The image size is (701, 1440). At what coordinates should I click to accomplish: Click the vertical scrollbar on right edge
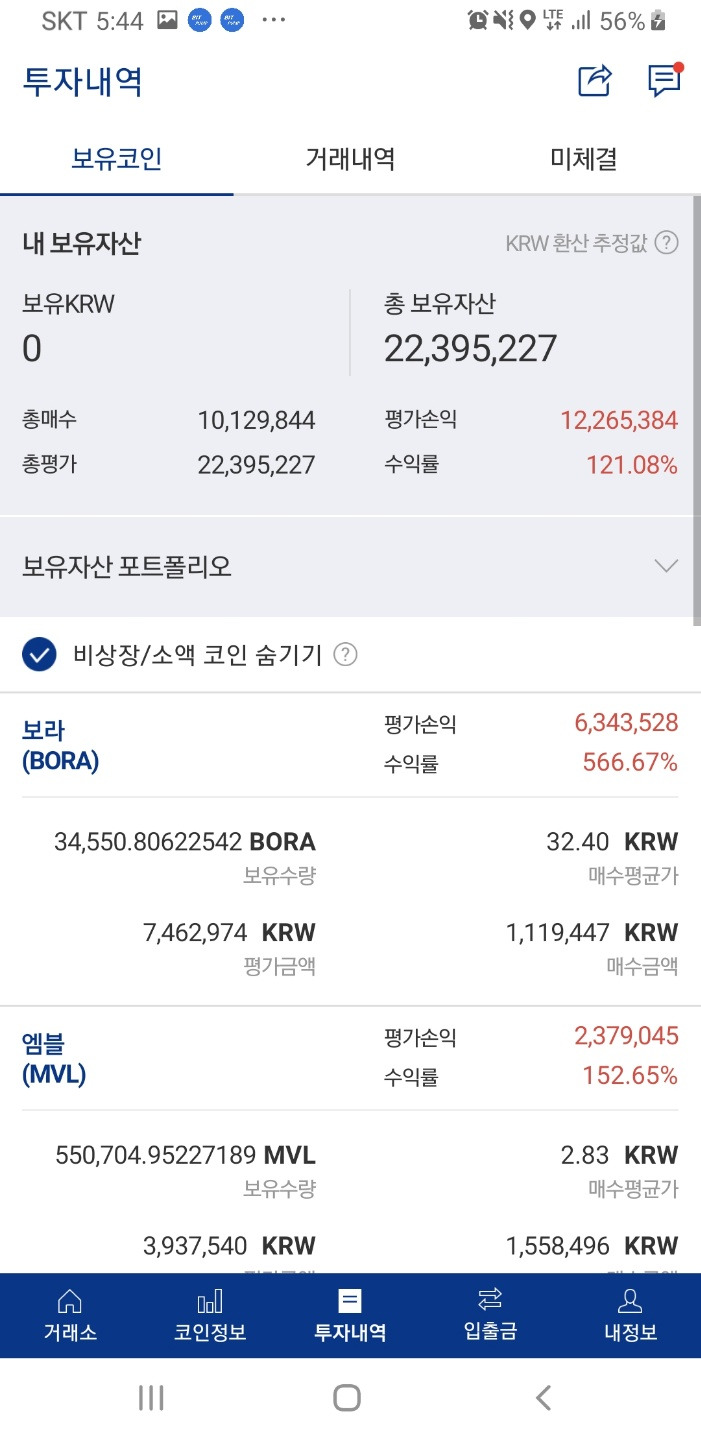(x=697, y=410)
